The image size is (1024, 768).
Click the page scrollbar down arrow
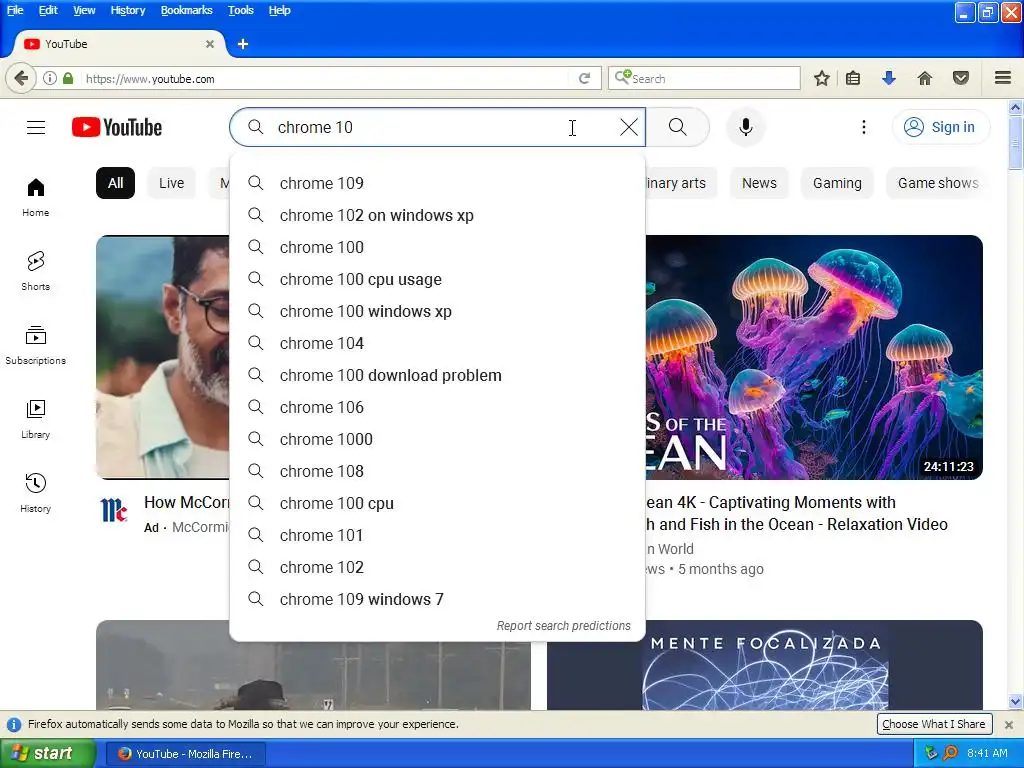(x=1015, y=702)
